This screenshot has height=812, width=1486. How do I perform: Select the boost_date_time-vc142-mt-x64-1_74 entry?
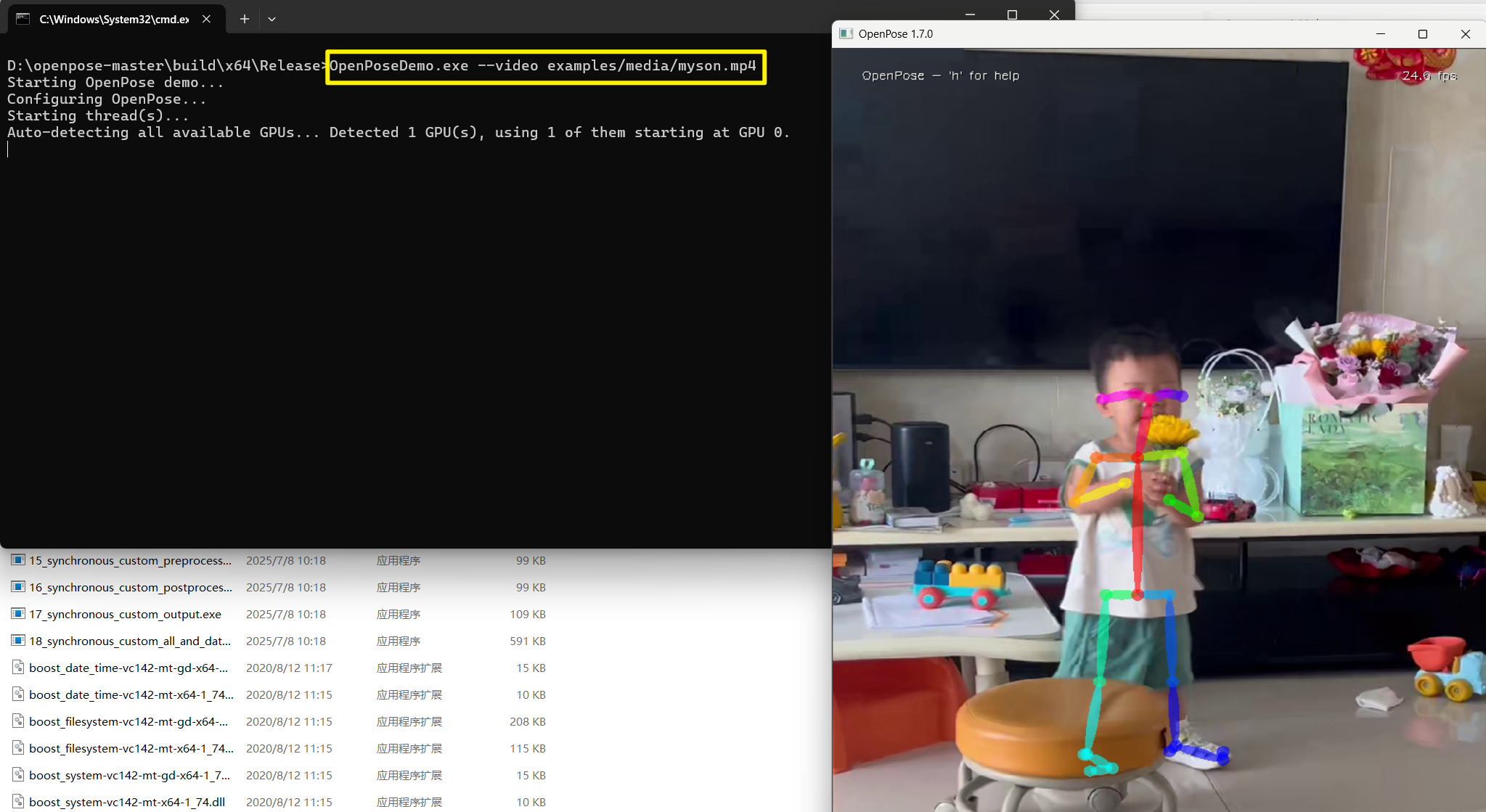131,694
